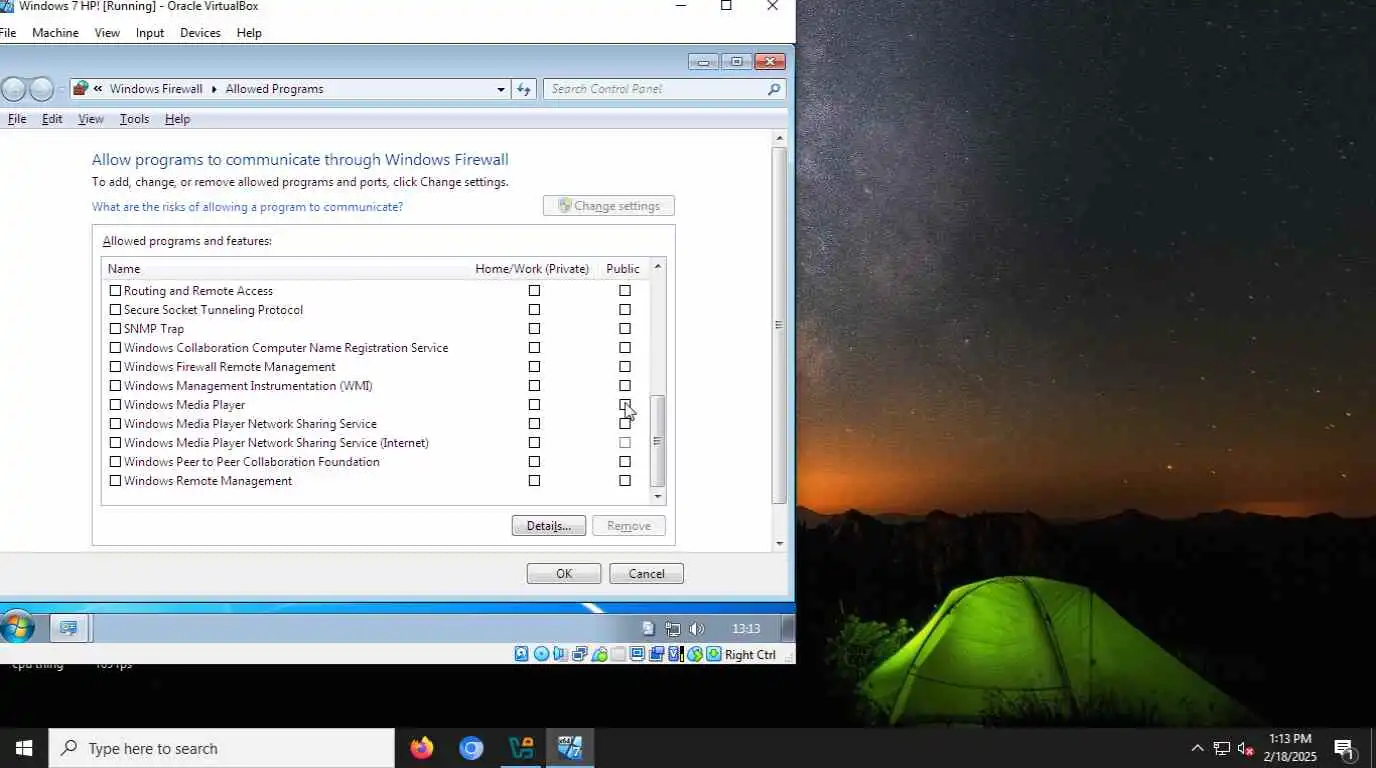Open 'What are the risks' link
Image resolution: width=1376 pixels, height=768 pixels.
coord(247,207)
